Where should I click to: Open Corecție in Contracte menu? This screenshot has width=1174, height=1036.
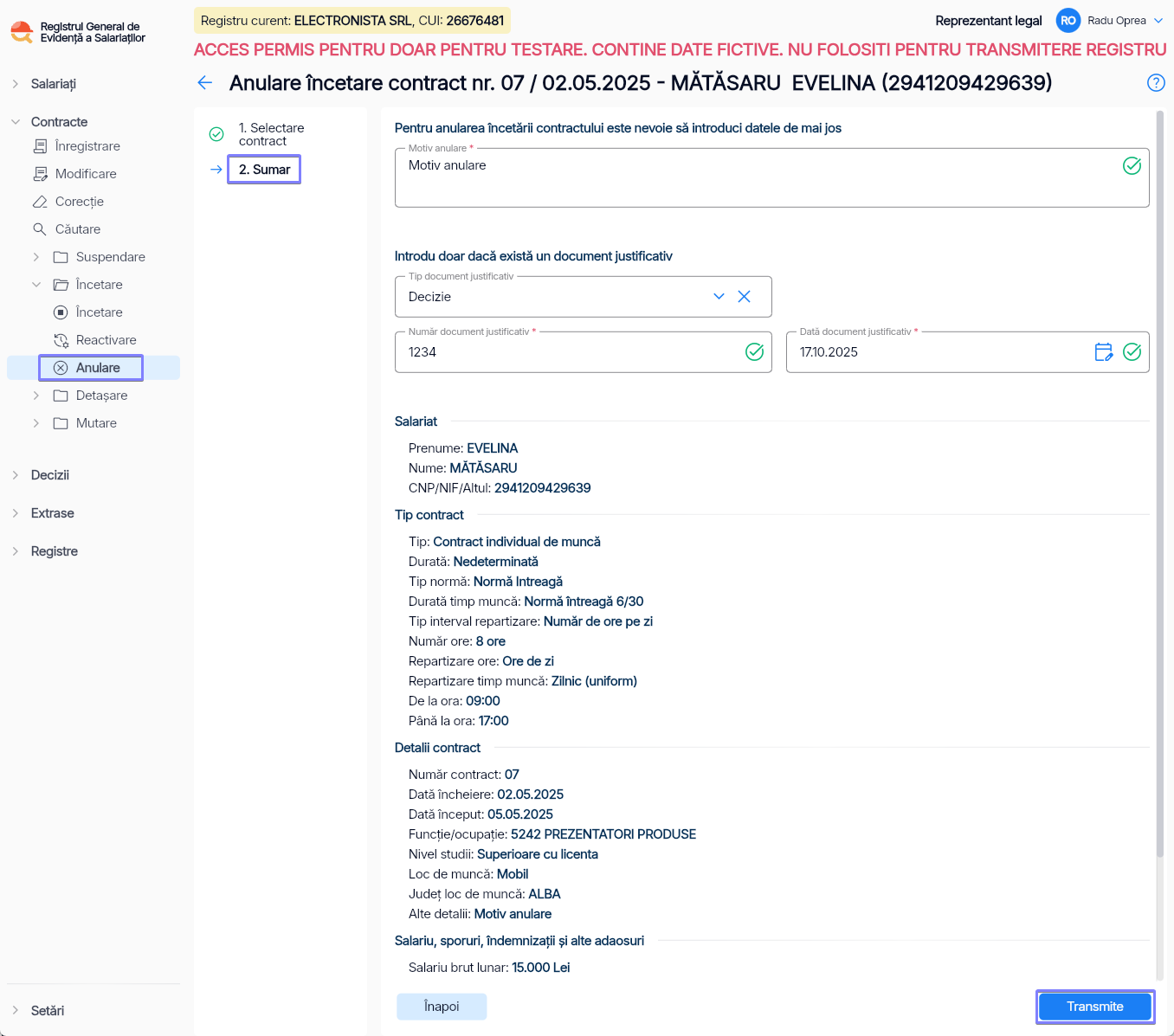point(80,202)
